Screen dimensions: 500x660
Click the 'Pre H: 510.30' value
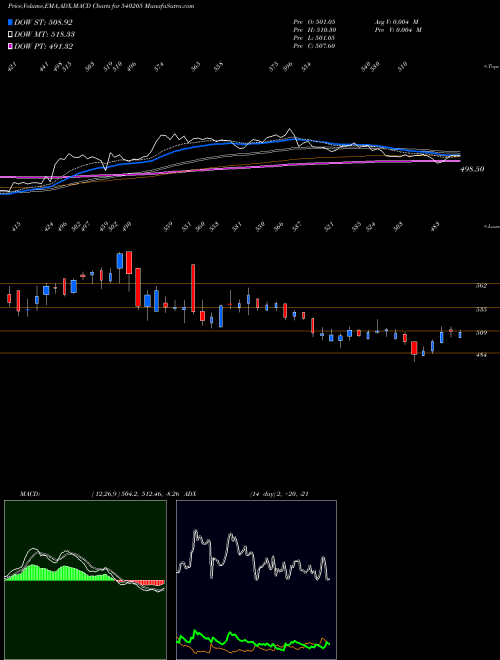[314, 30]
